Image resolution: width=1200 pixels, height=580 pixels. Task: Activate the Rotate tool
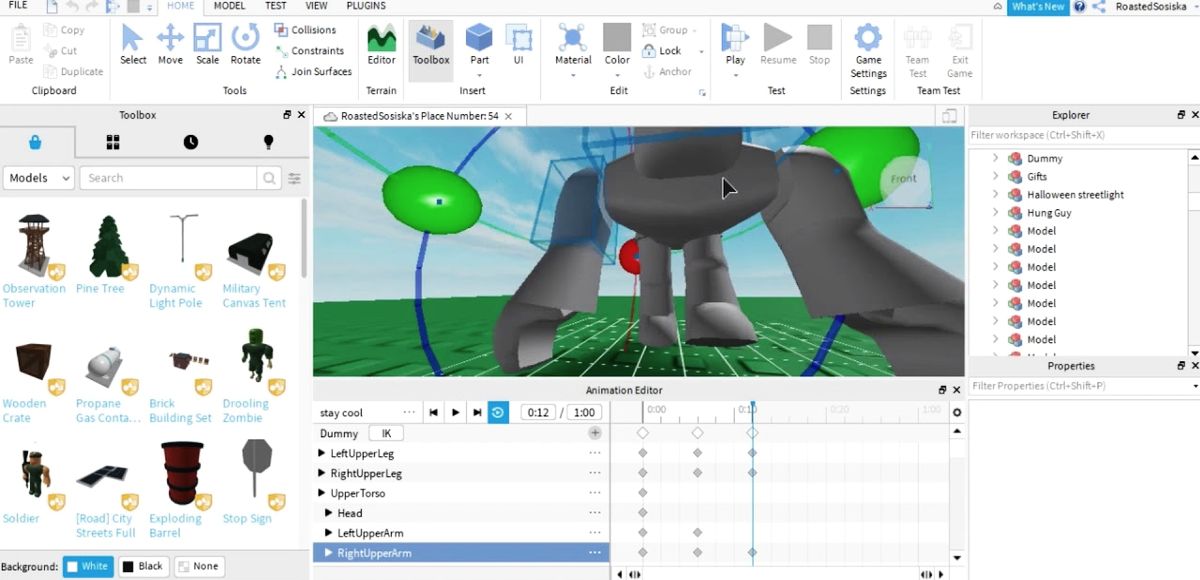coord(245,45)
